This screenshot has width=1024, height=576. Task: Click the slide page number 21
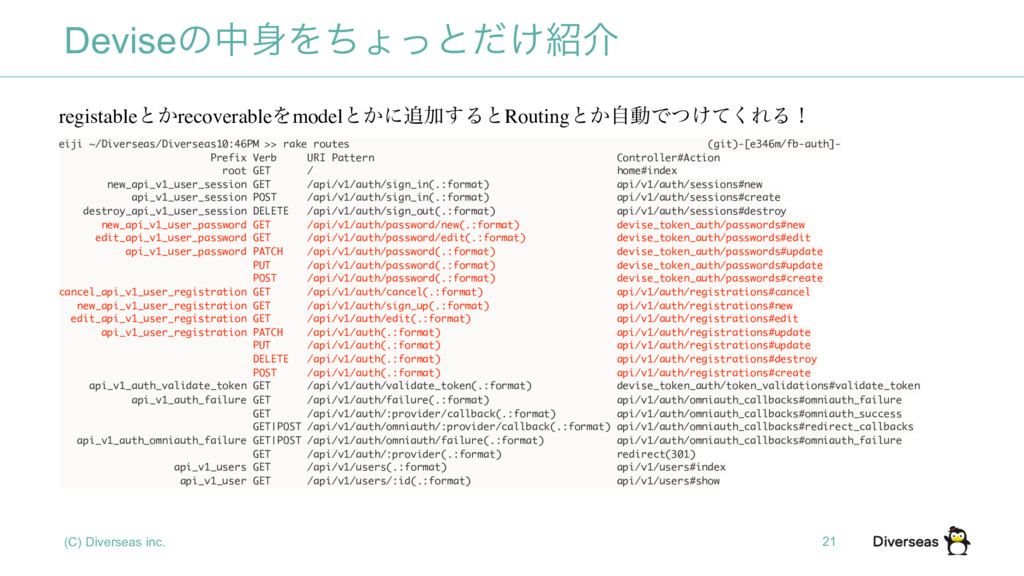tap(829, 541)
